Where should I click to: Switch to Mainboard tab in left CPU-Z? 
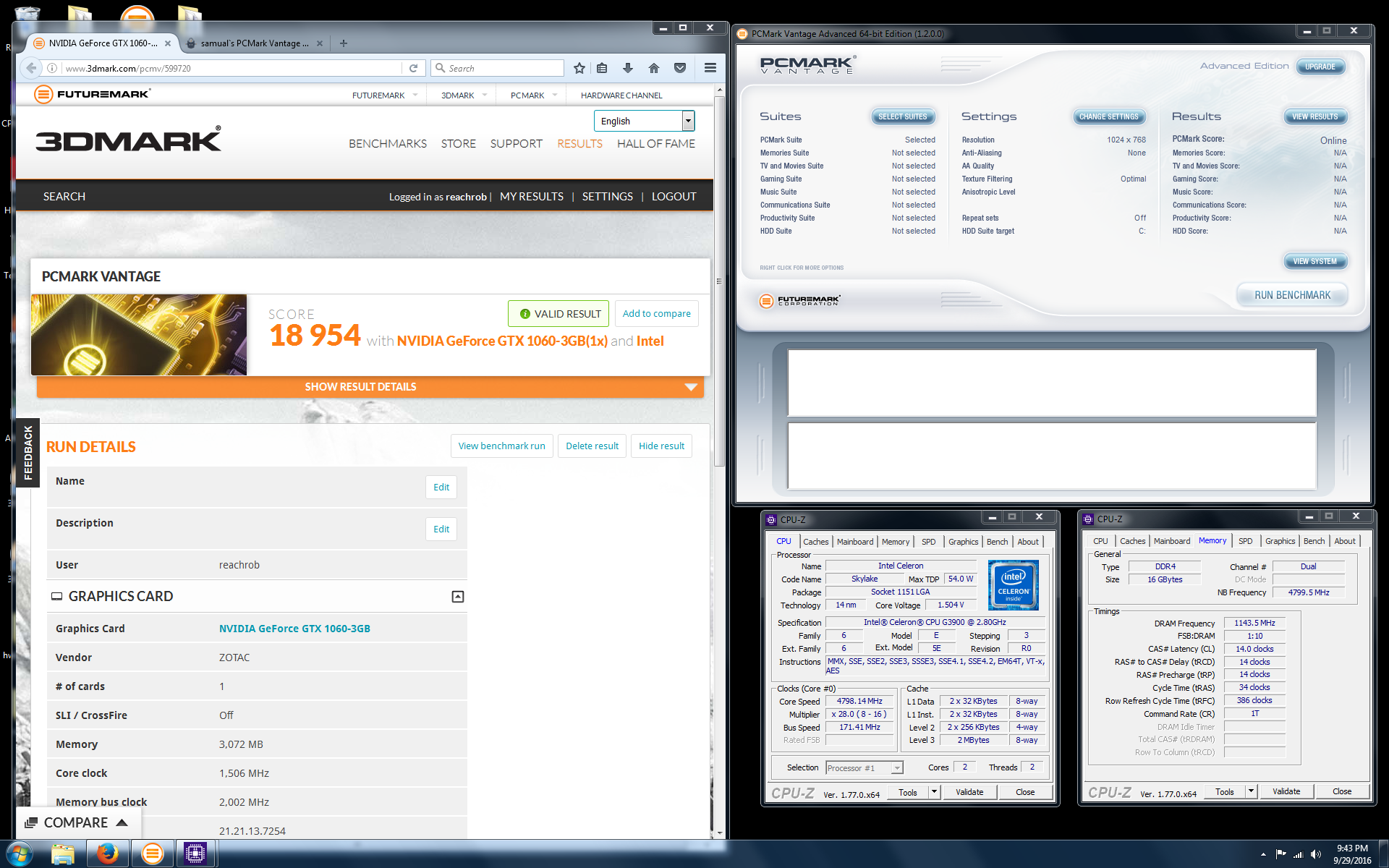pos(855,542)
